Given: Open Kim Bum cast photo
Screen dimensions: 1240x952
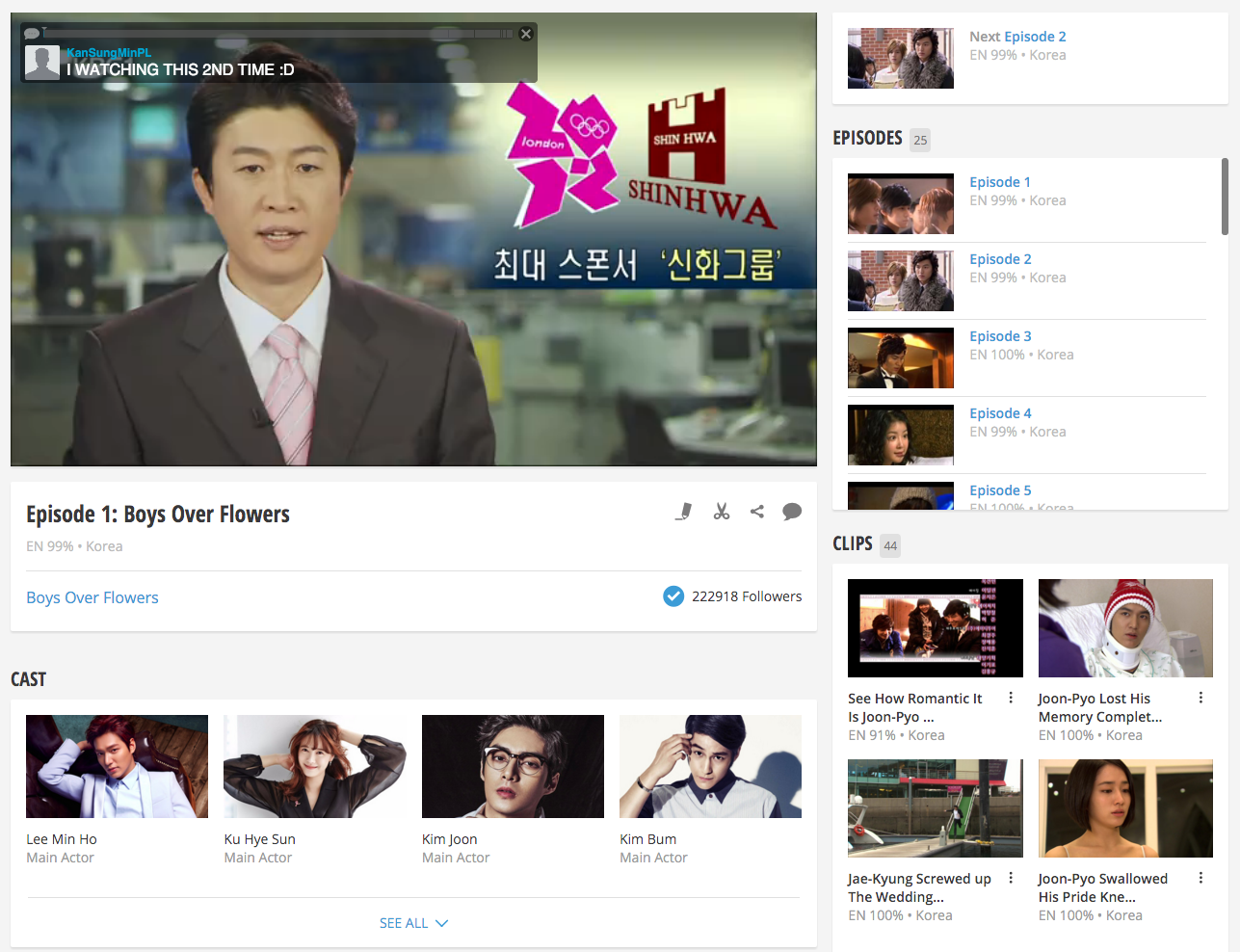Looking at the screenshot, I should click(710, 766).
